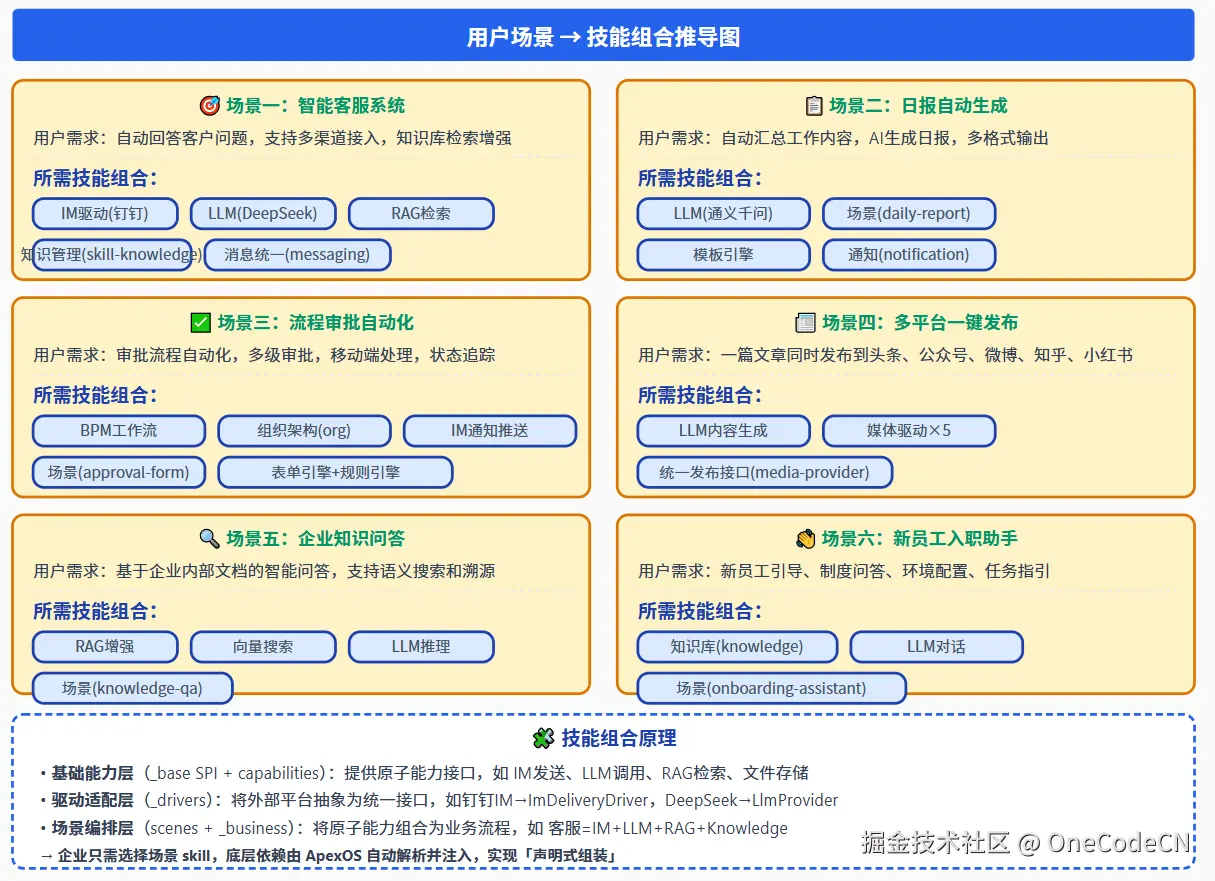The image size is (1215, 881).
Task: Click the 统一发布接口(media-provider) link
Action: 764,472
